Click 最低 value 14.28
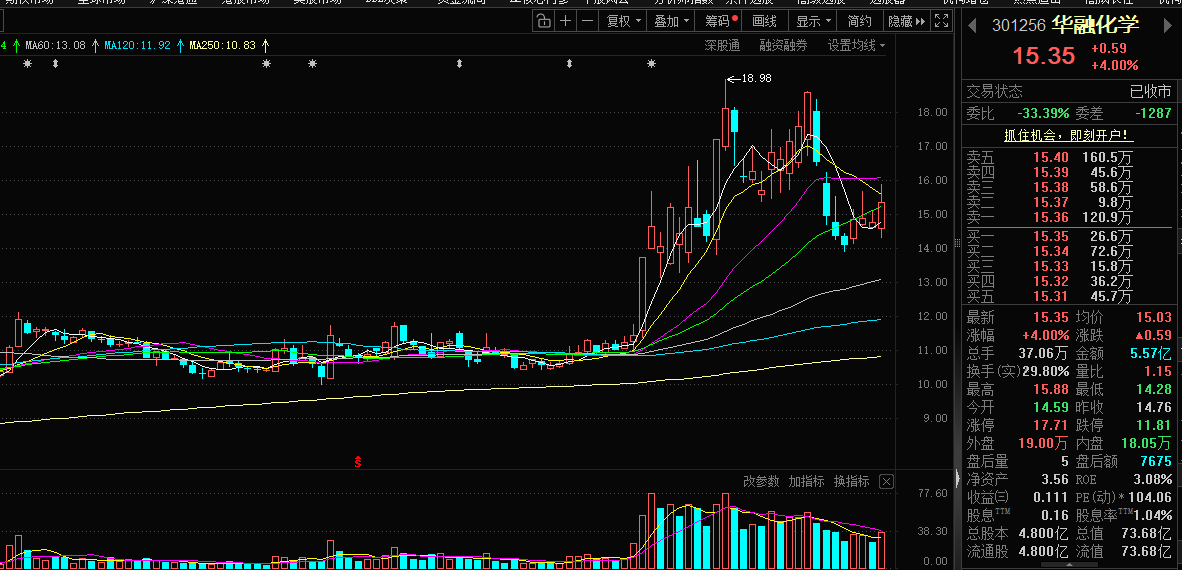Image resolution: width=1182 pixels, height=570 pixels. point(1153,390)
